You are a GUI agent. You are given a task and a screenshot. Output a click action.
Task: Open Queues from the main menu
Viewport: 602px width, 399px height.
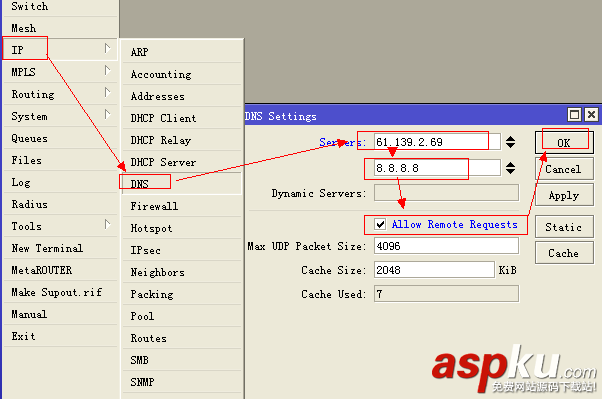(60, 138)
